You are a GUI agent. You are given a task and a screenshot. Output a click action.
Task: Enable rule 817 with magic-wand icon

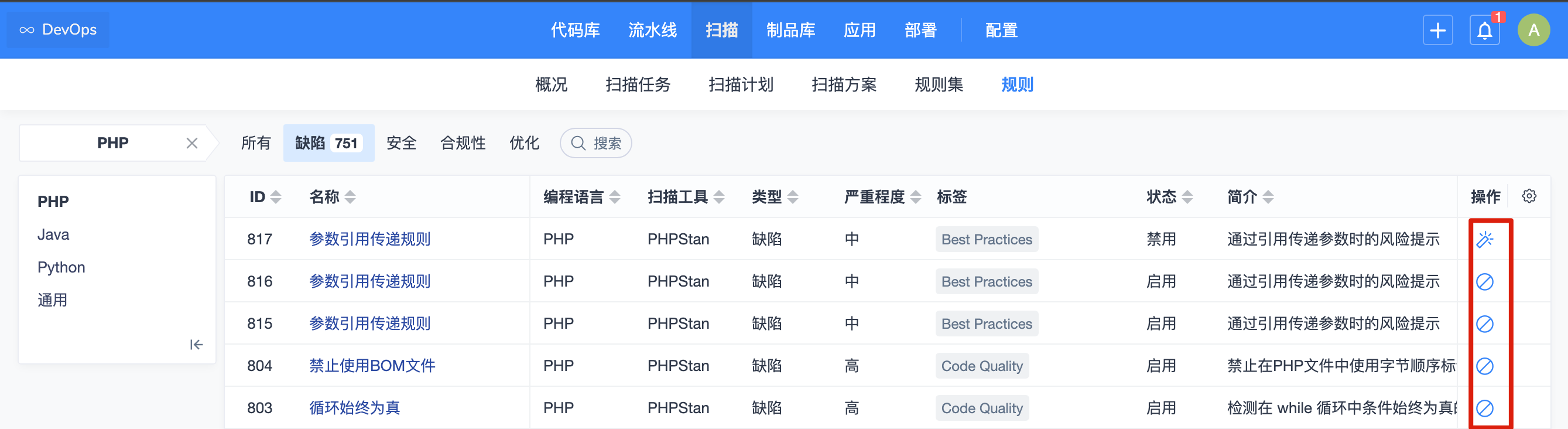[1485, 240]
